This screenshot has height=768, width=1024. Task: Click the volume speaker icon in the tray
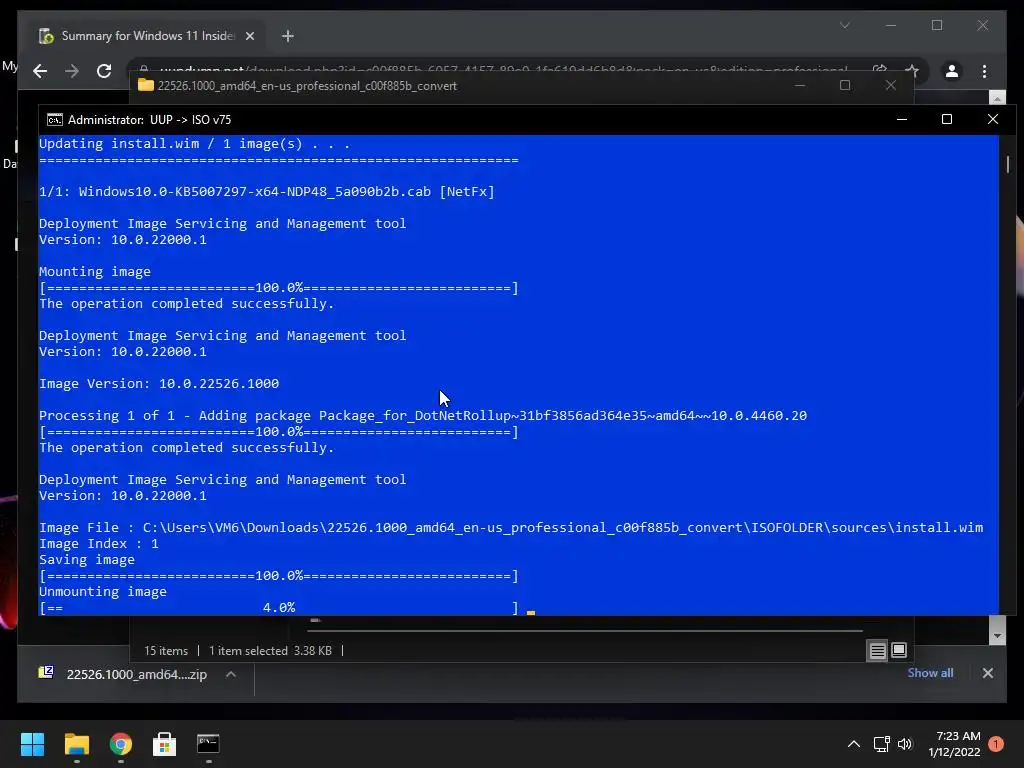pos(904,744)
